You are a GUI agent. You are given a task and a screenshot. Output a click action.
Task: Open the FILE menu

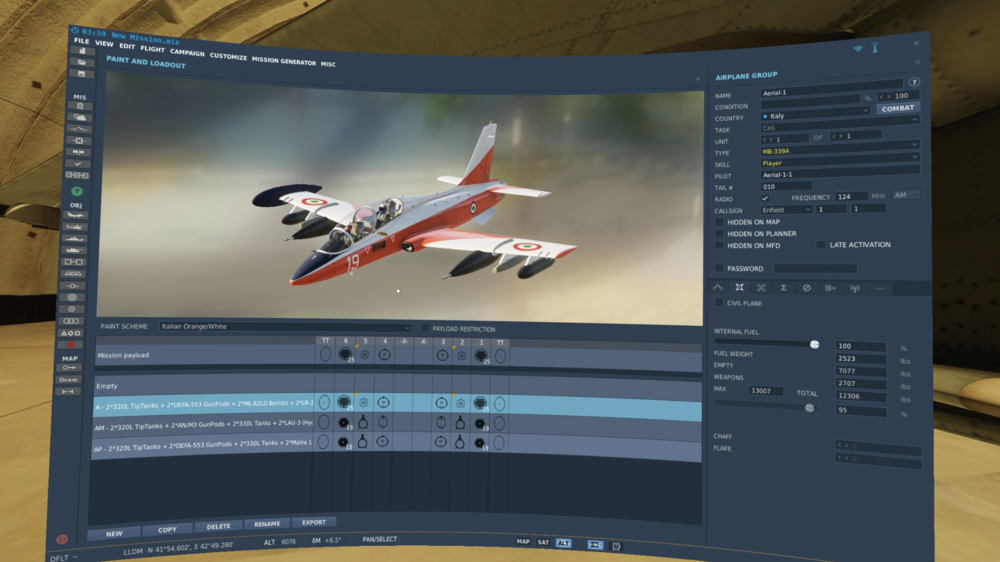click(x=82, y=41)
